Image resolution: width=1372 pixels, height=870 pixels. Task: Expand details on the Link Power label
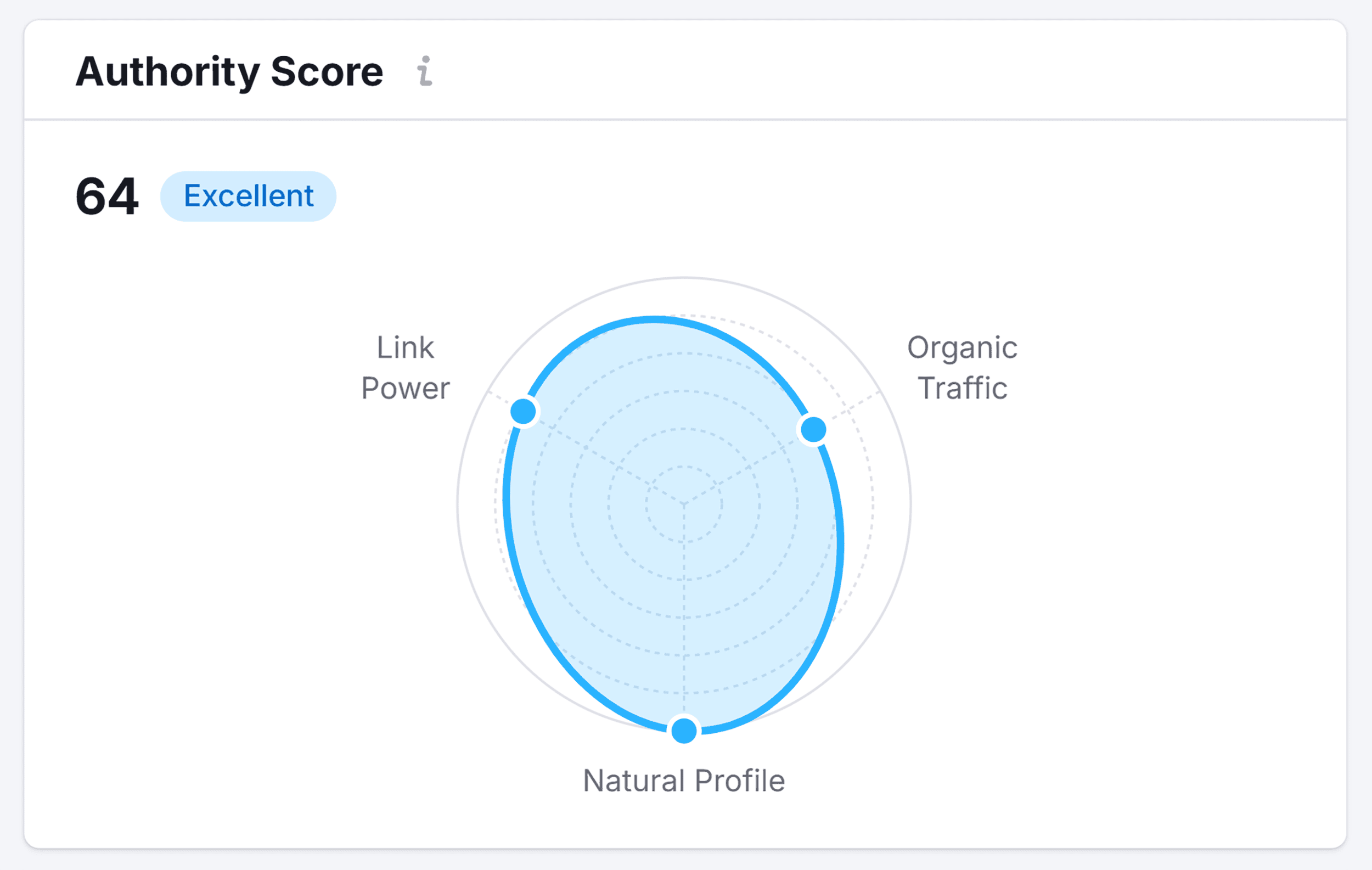point(404,367)
